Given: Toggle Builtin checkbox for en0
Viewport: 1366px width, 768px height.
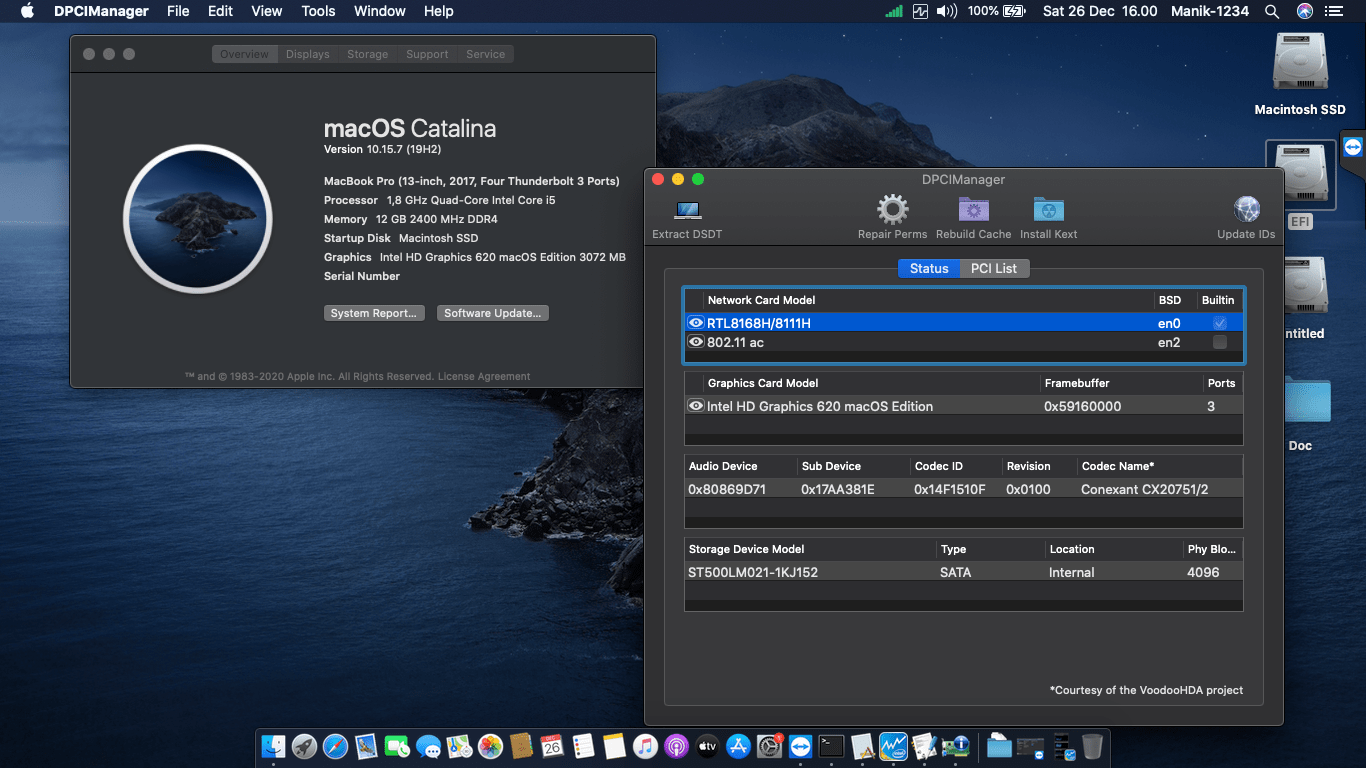Looking at the screenshot, I should (x=1219, y=323).
